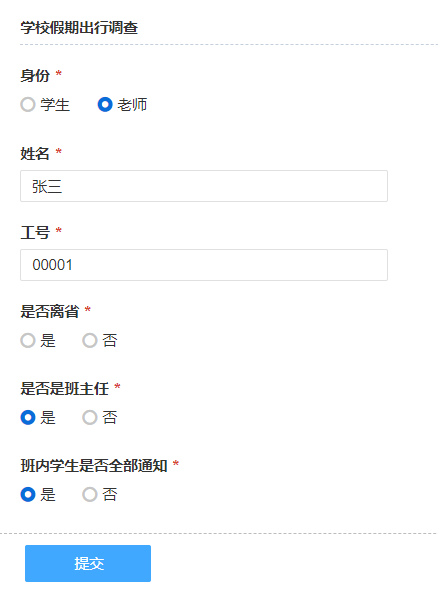The width and height of the screenshot is (438, 595).
Task: Select the 老师 identity radio button
Action: coord(105,105)
